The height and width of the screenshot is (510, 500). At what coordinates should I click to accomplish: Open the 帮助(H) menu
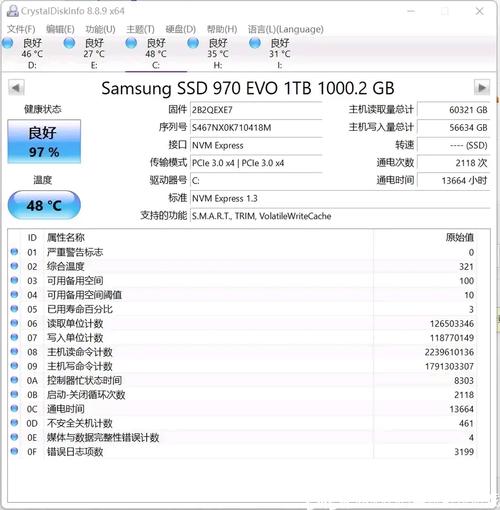(x=222, y=29)
